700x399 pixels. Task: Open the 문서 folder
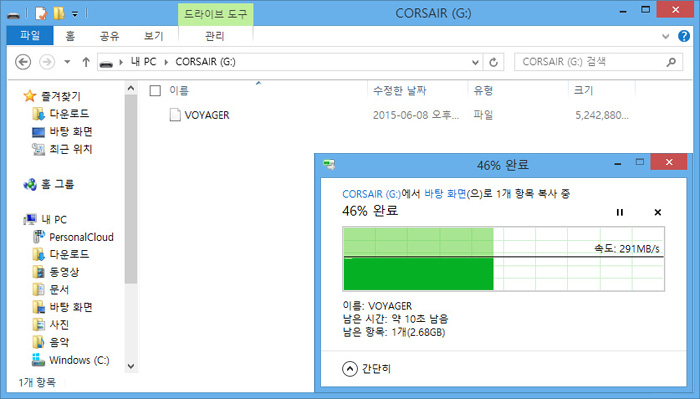[59, 289]
